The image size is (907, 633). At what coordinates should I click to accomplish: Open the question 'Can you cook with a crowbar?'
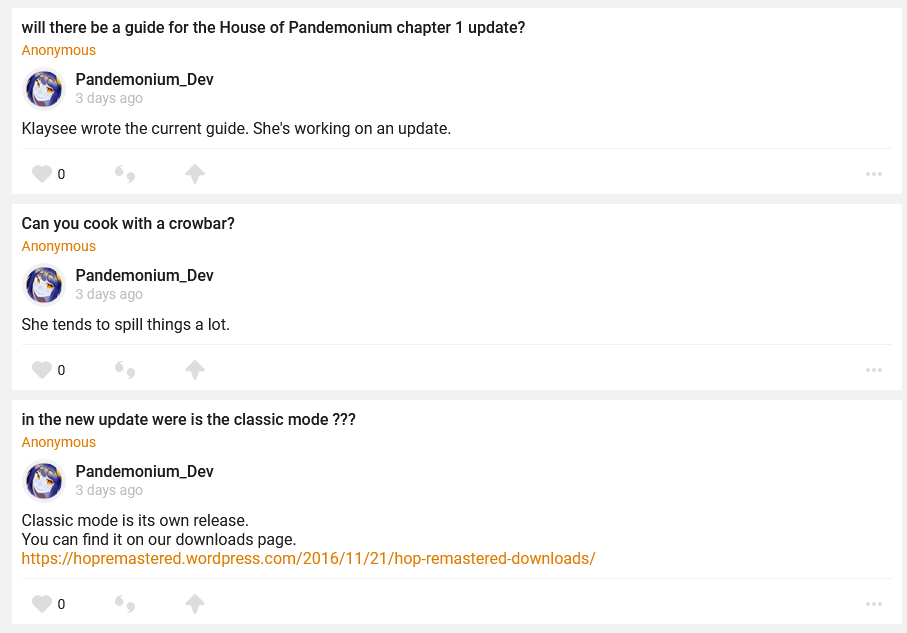tap(128, 224)
